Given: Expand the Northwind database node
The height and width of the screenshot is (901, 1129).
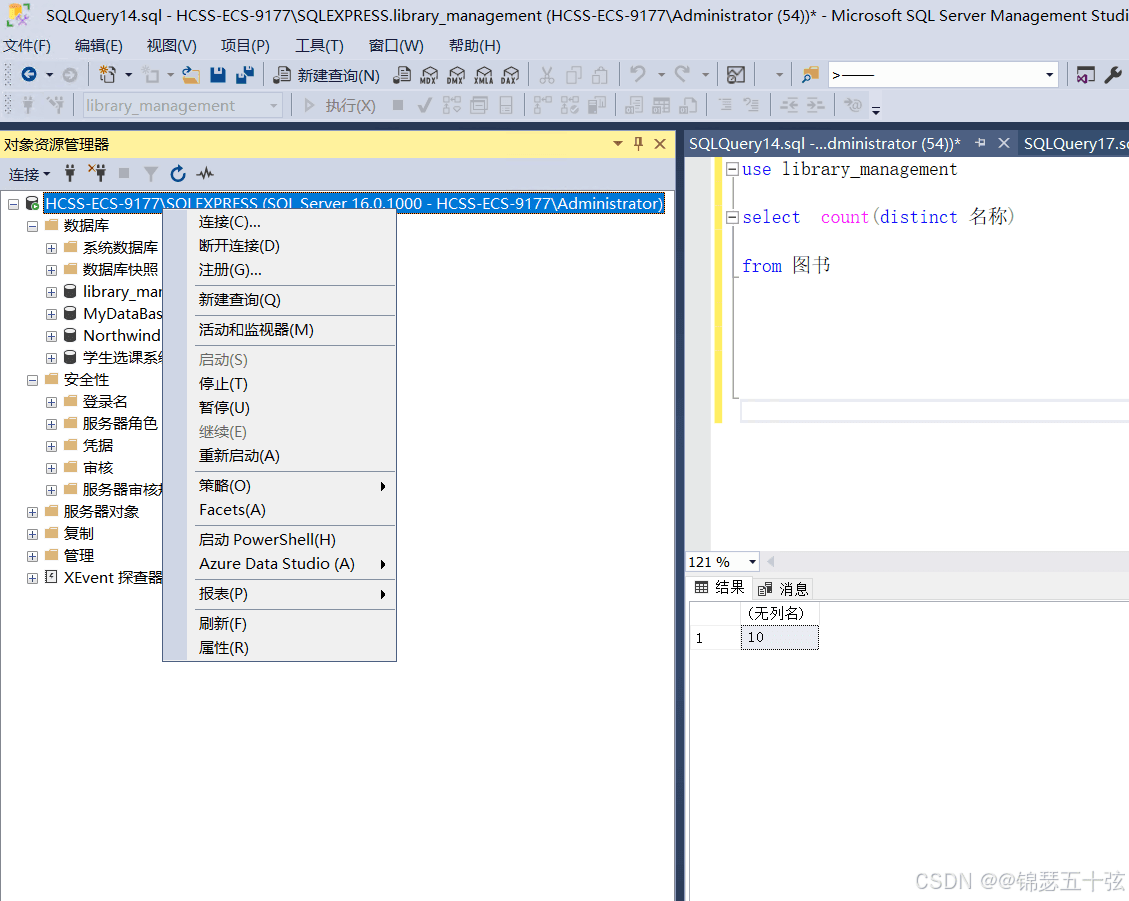Looking at the screenshot, I should pos(51,336).
